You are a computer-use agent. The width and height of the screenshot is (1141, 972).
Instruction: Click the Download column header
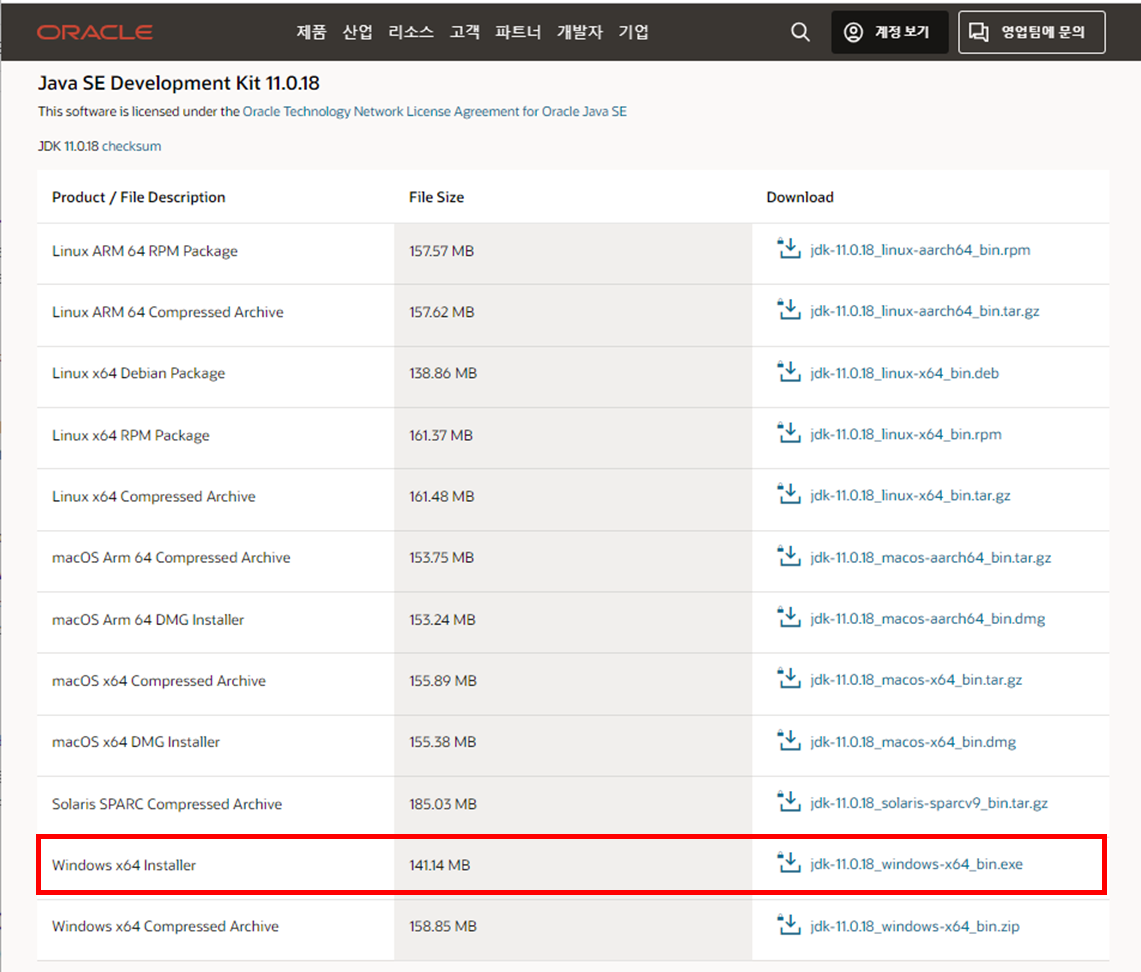coord(800,197)
